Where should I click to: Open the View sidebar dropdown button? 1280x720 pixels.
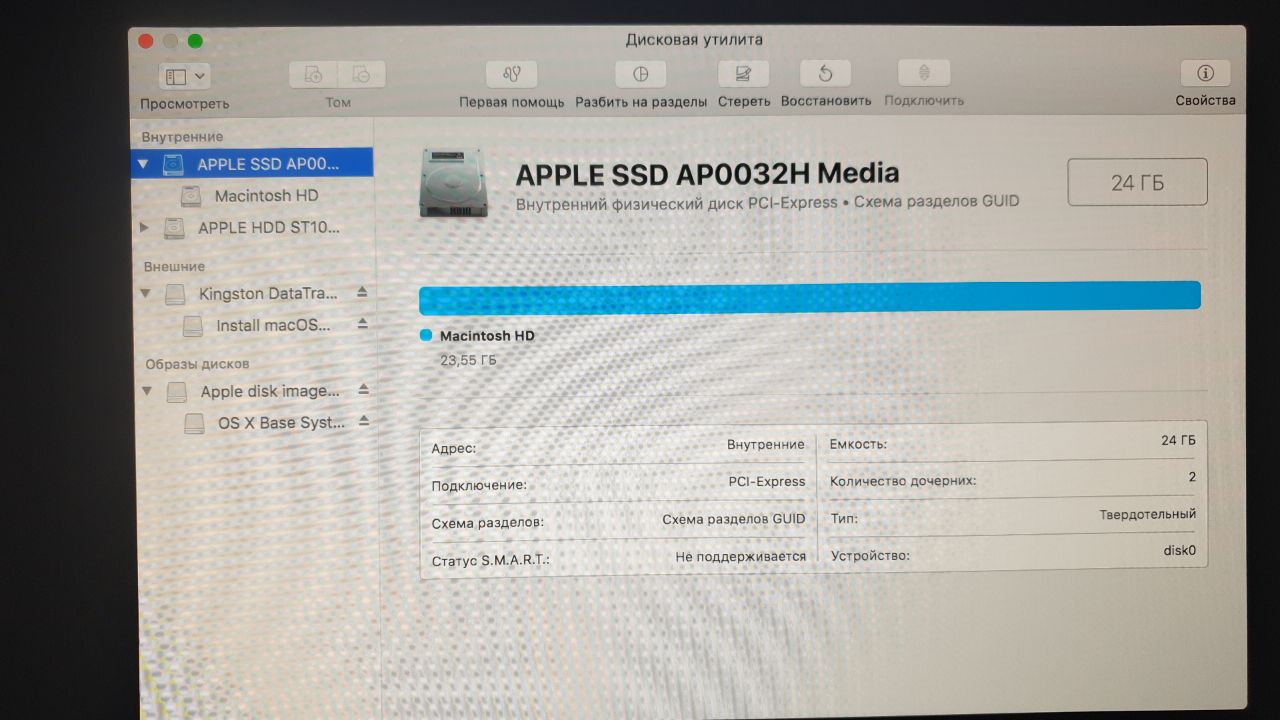tap(184, 76)
